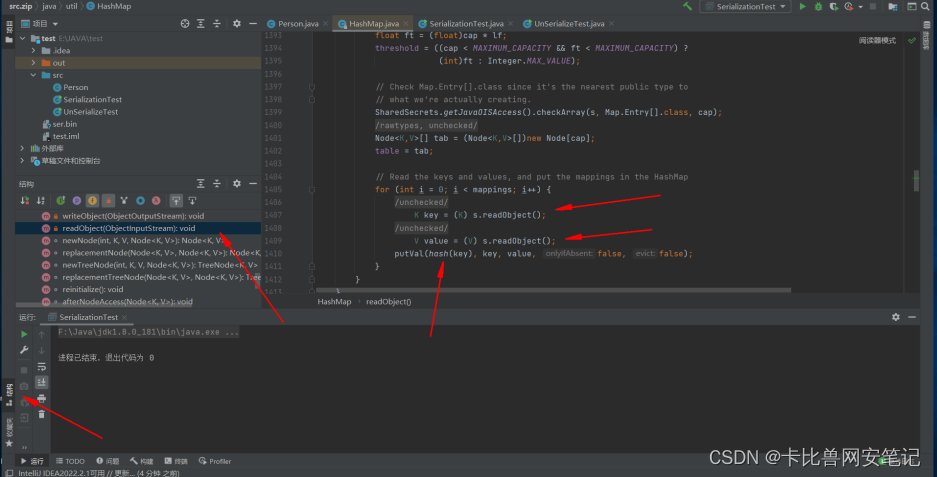This screenshot has width=937, height=477.
Task: Click Reader Mode label in editor
Action: [877, 41]
